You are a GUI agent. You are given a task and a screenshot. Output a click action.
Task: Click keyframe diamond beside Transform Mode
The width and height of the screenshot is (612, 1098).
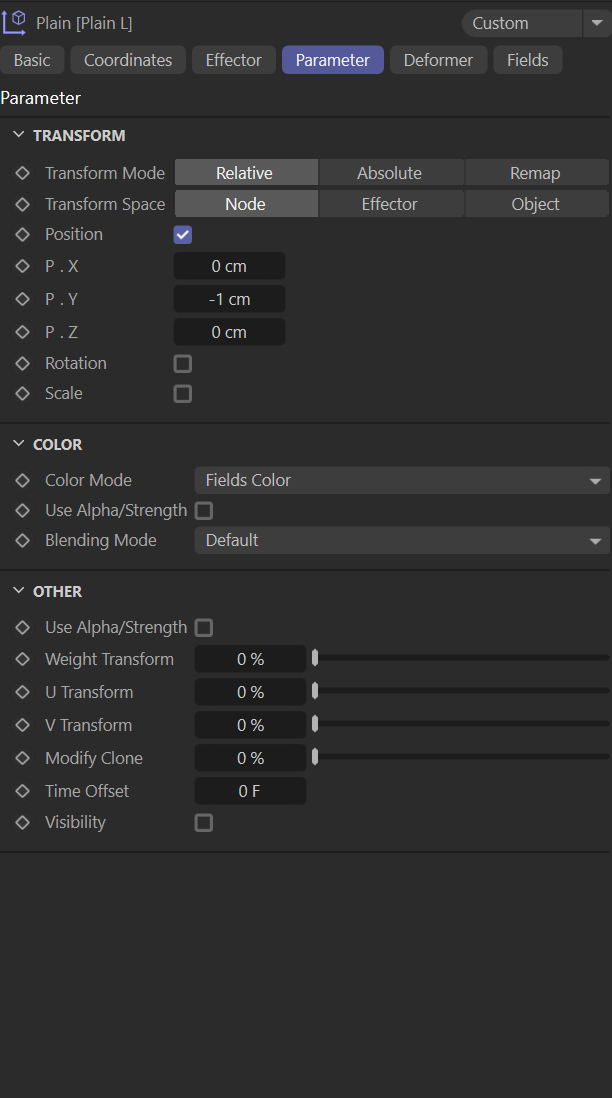(x=23, y=173)
